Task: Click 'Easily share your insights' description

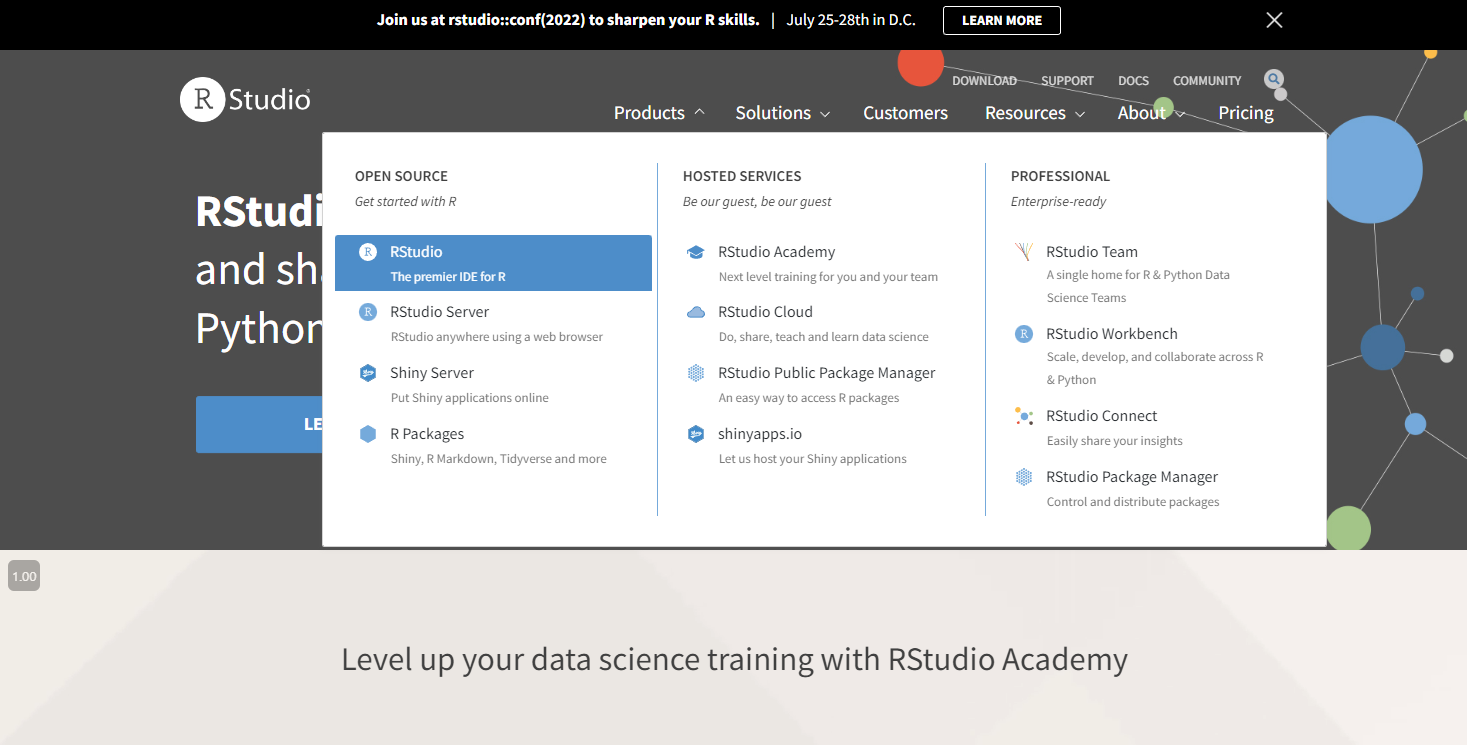Action: (1114, 441)
